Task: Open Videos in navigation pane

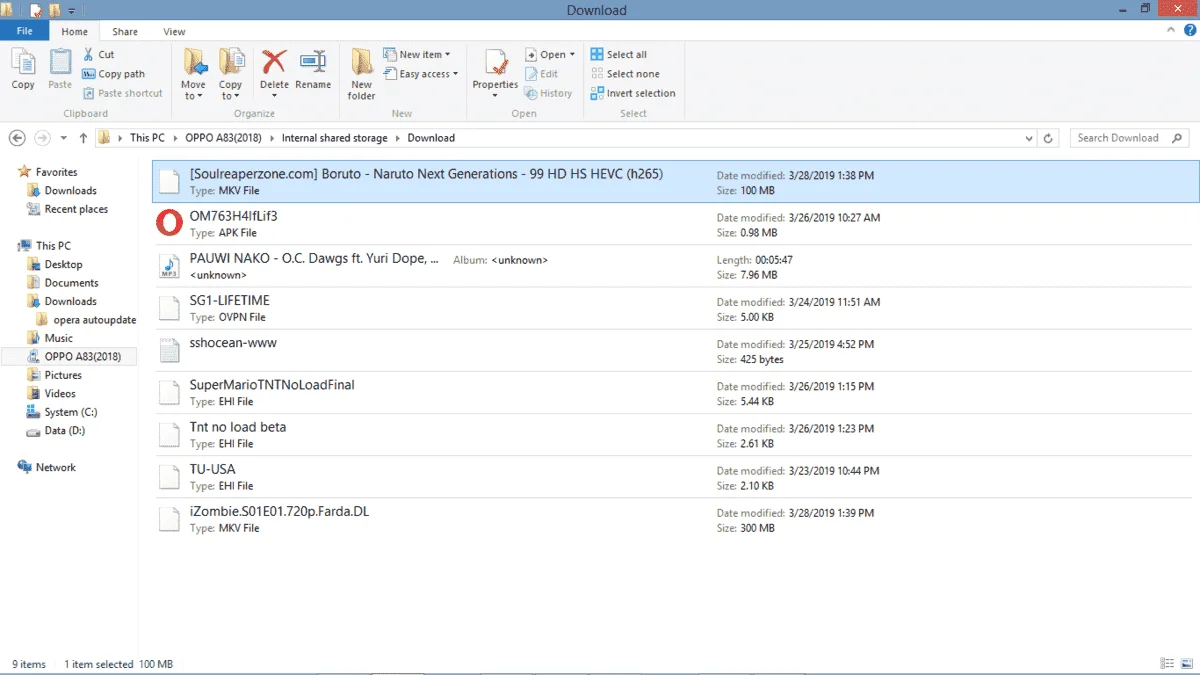Action: [x=60, y=393]
